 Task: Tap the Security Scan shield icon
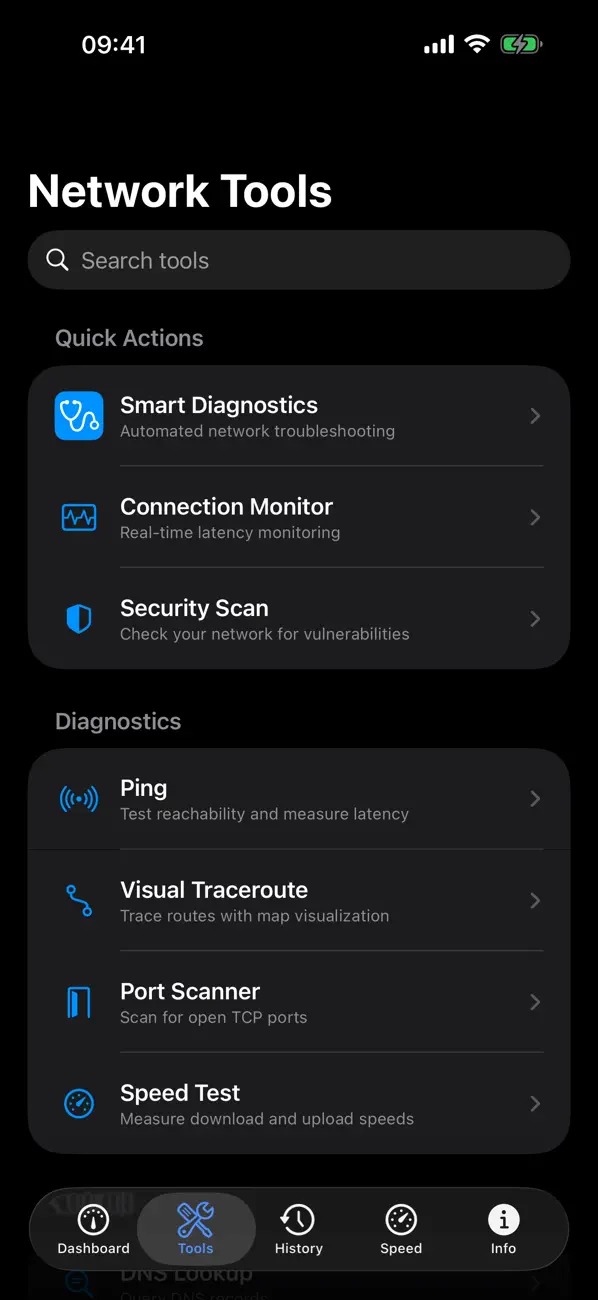pos(78,618)
